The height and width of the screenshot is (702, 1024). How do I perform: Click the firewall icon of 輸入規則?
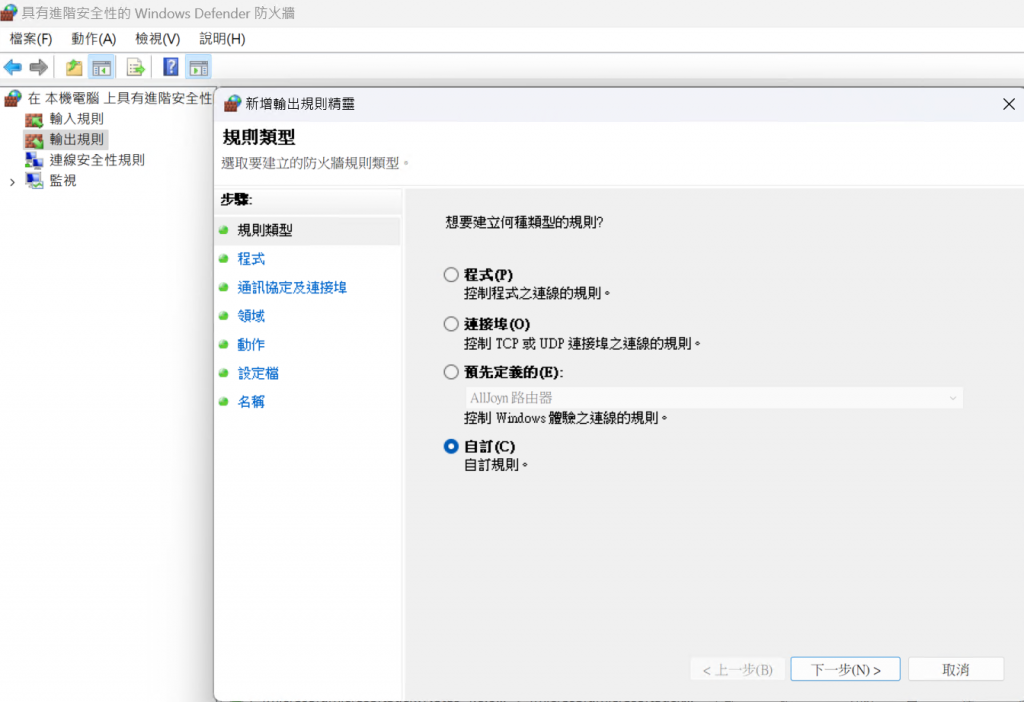34,120
